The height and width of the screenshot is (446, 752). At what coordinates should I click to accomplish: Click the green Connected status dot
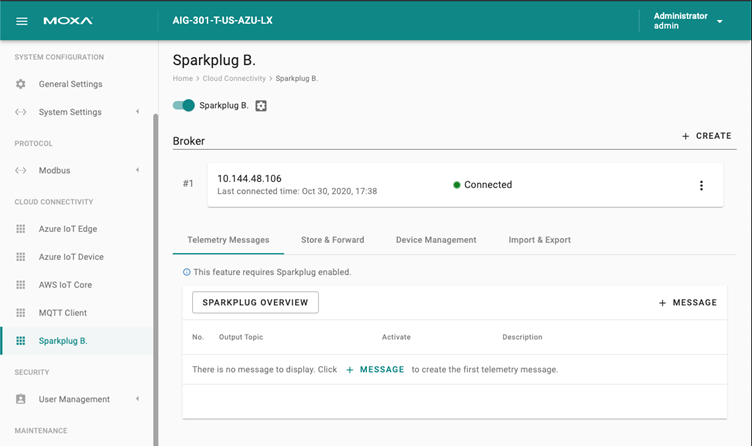(457, 185)
